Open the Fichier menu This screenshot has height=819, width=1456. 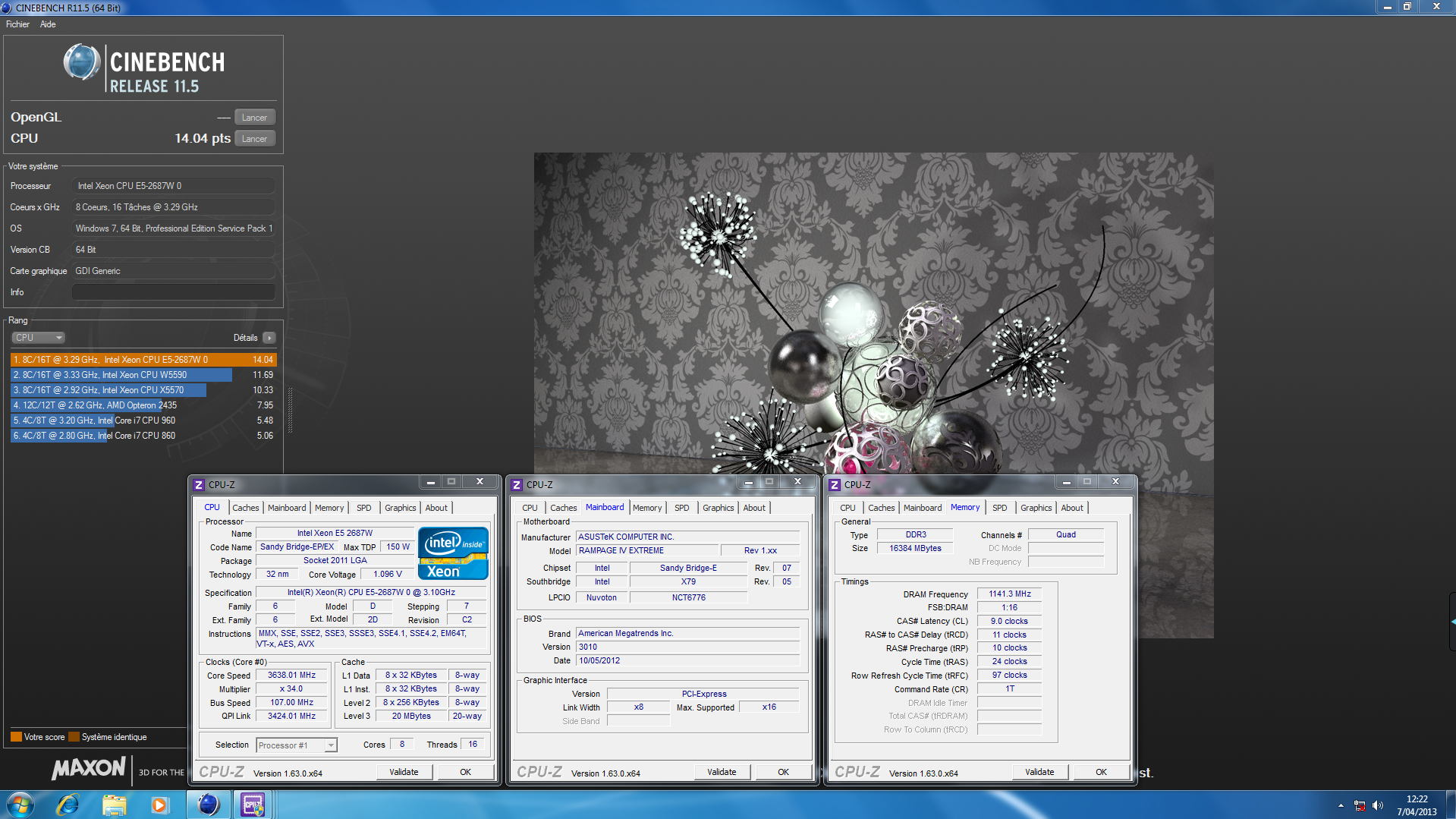coord(17,24)
